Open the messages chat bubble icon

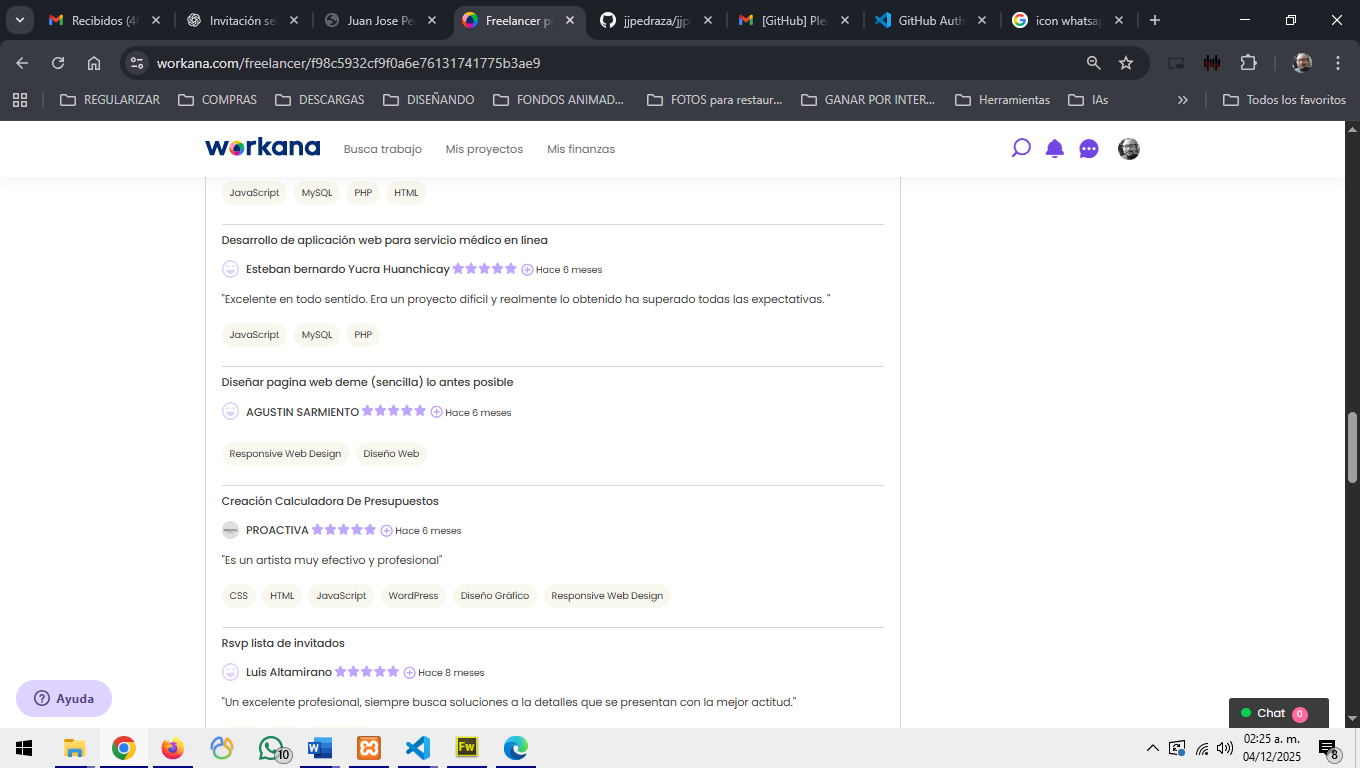(x=1089, y=149)
